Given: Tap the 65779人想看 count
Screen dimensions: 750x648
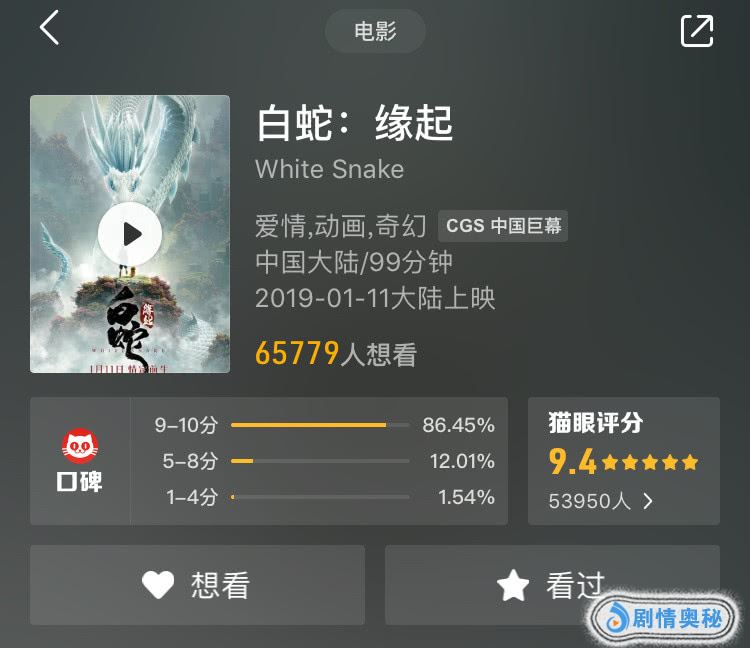Looking at the screenshot, I should click(x=336, y=354).
